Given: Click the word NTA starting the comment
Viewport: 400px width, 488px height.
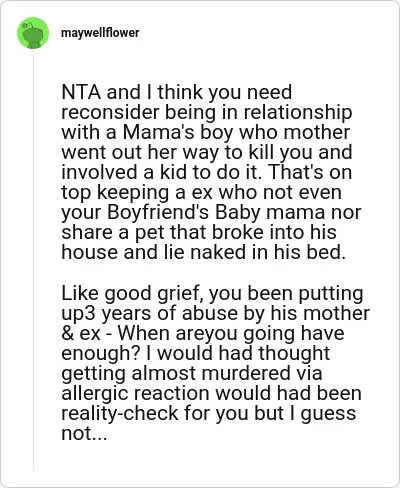Looking at the screenshot, I should [81, 92].
